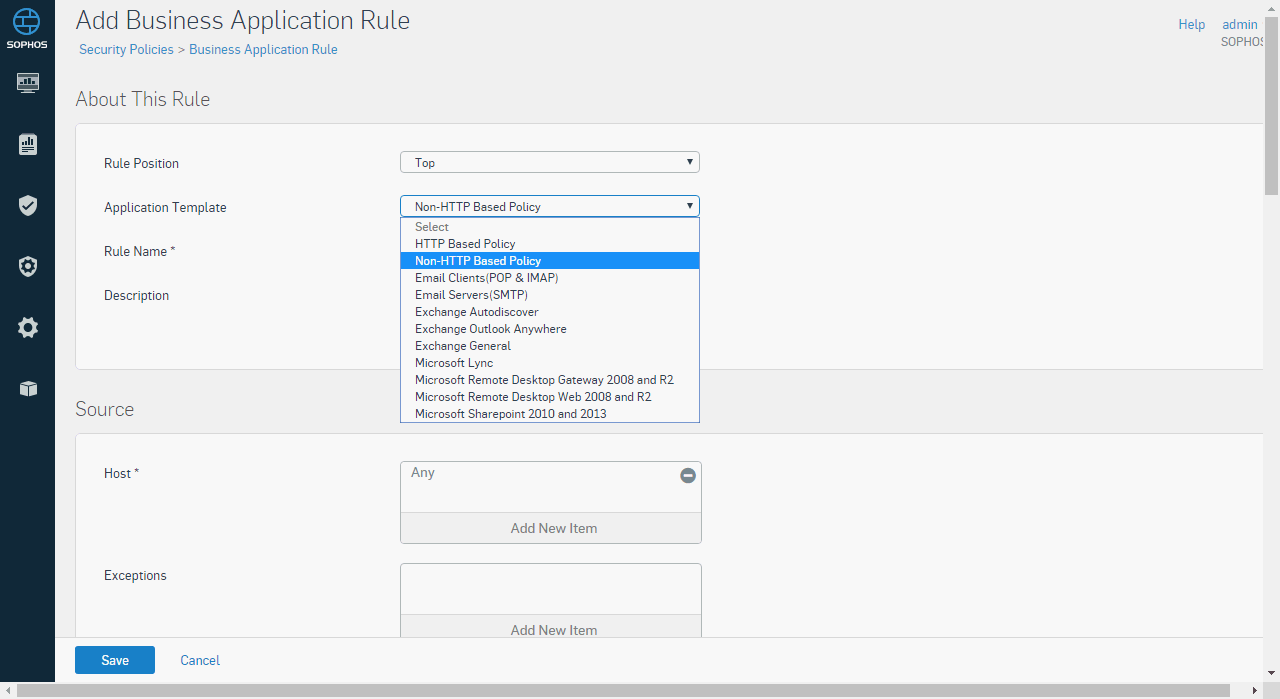Click the Source section heading

[105, 409]
